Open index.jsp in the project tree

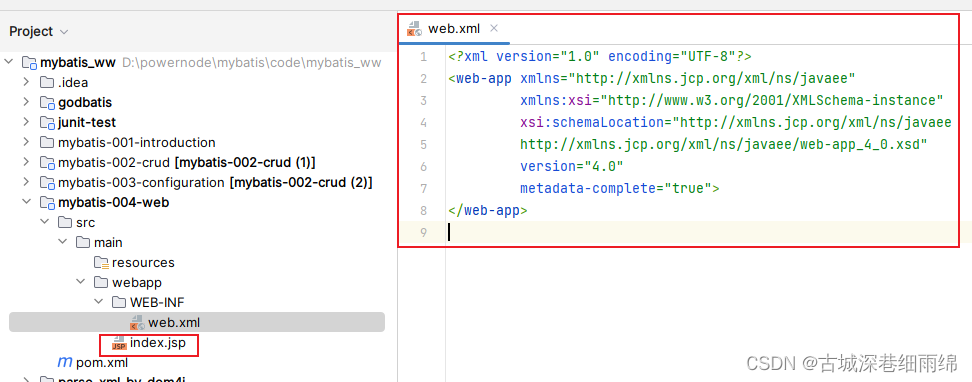pos(157,342)
